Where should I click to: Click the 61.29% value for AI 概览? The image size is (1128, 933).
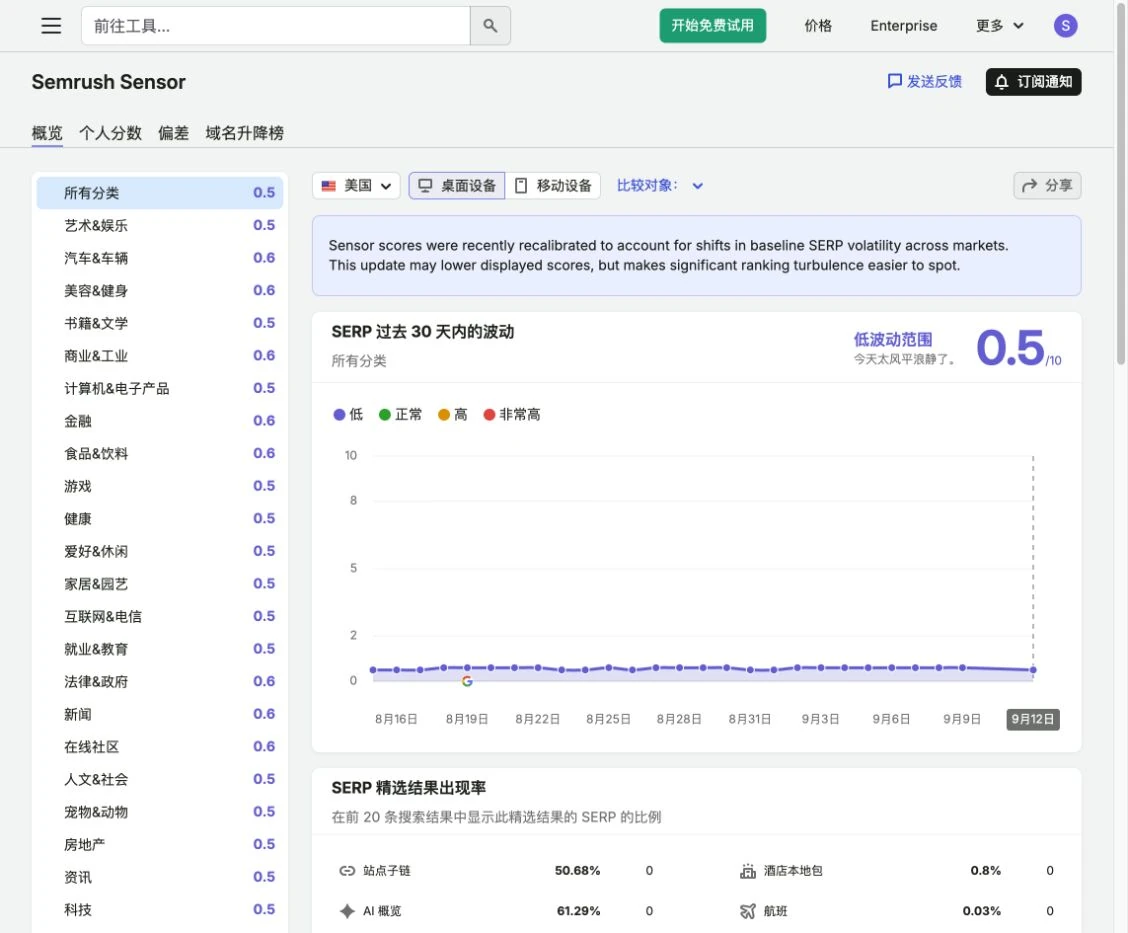(x=578, y=911)
